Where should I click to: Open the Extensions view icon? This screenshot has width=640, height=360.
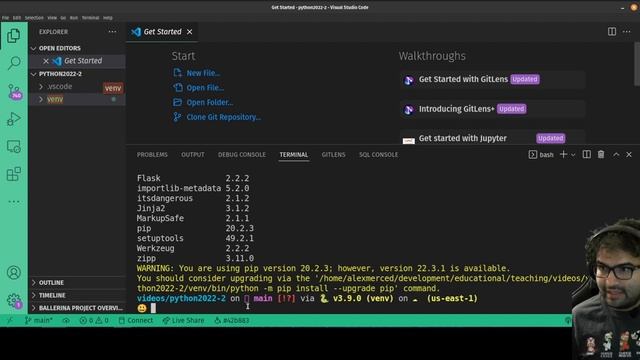tap(13, 174)
